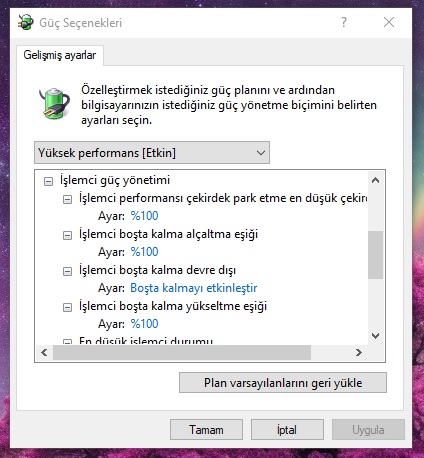Collapse İşlemci boşta kalma yükseltme eşiği
This screenshot has height=458, width=424.
67,307
